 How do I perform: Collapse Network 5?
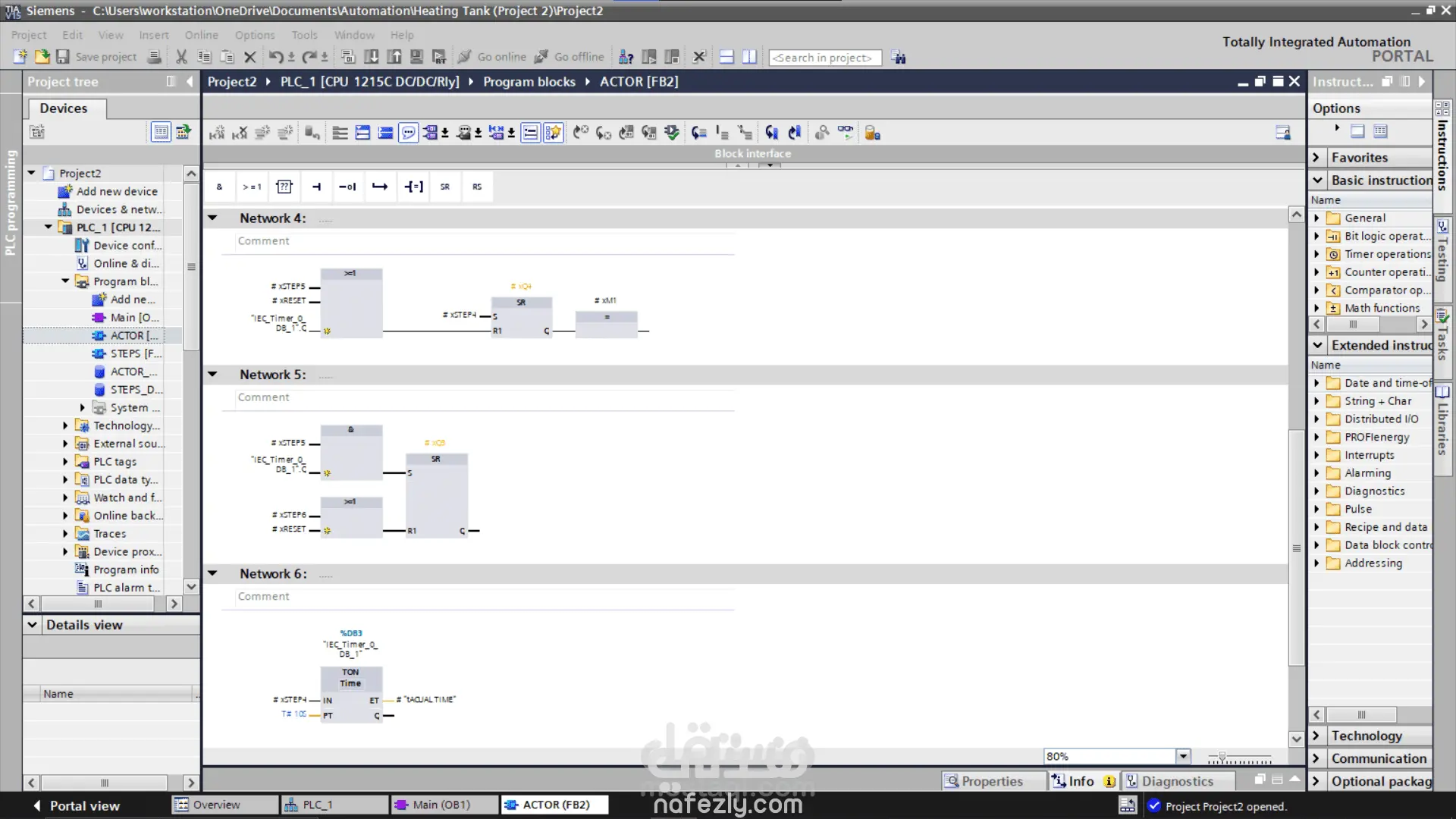(x=213, y=374)
